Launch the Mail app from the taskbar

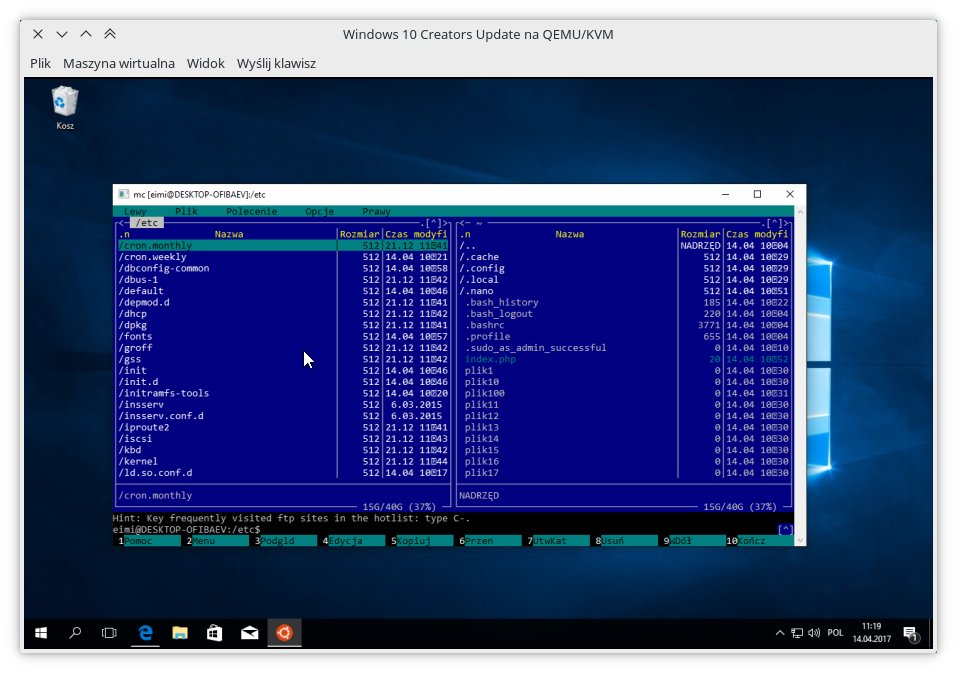249,632
